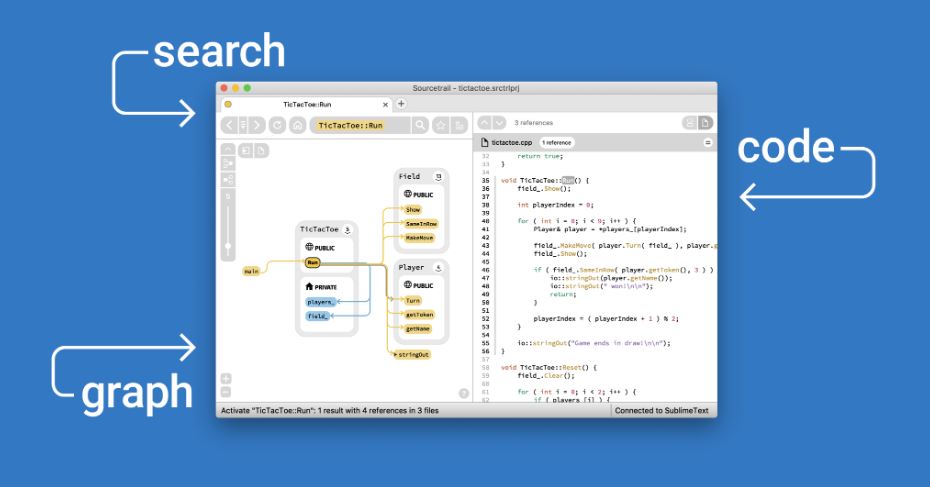Expand the Player class node arrow
Viewport: 930px width, 487px height.
tap(438, 268)
